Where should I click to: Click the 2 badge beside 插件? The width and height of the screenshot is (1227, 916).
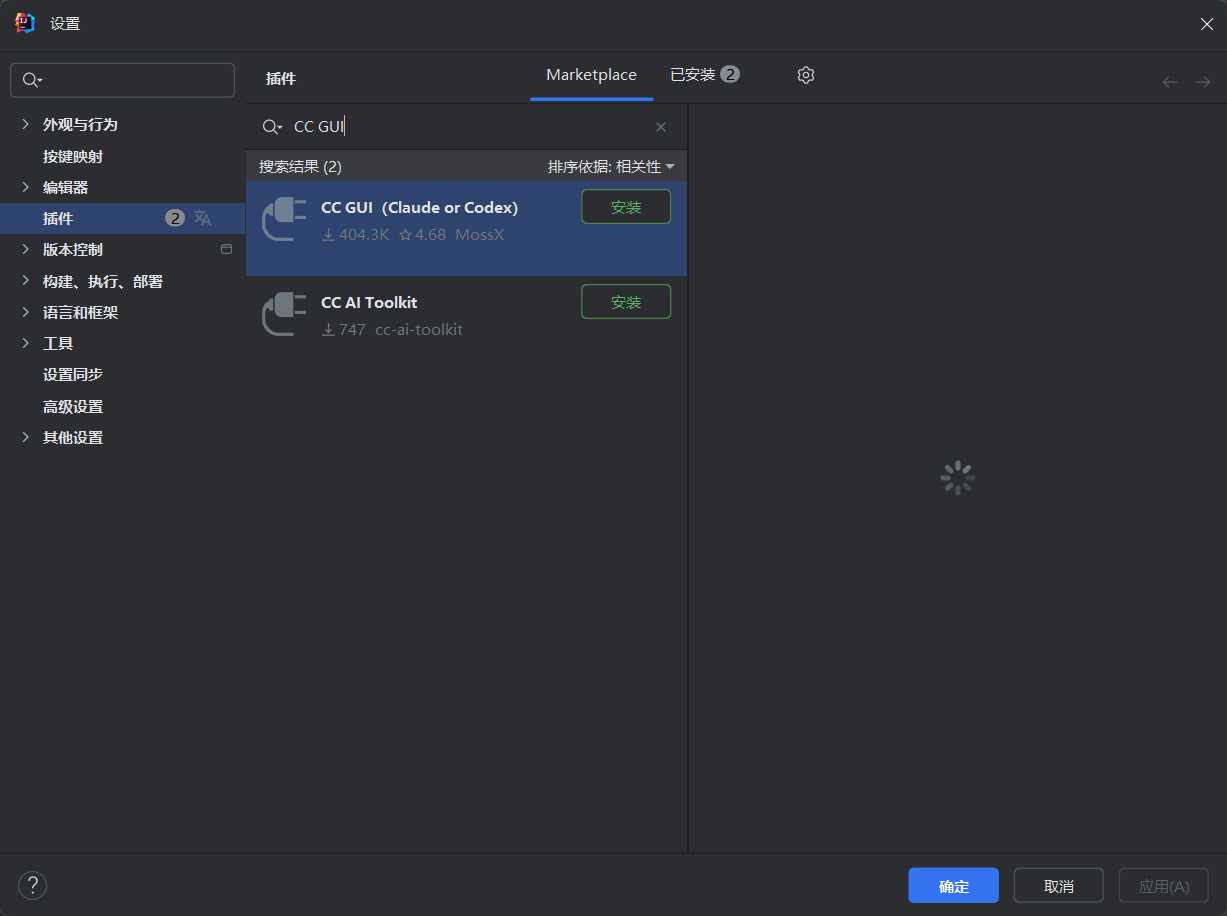click(175, 218)
